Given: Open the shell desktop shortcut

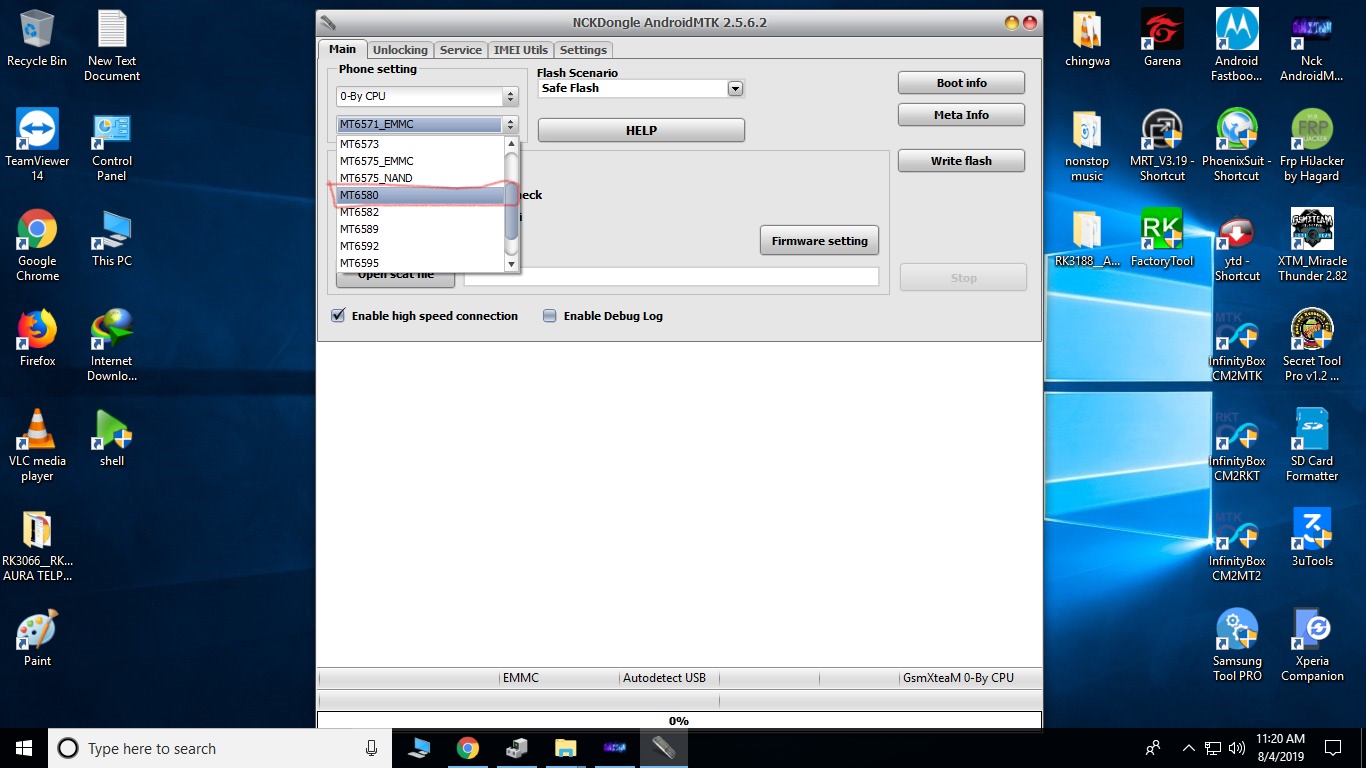Looking at the screenshot, I should point(112,438).
